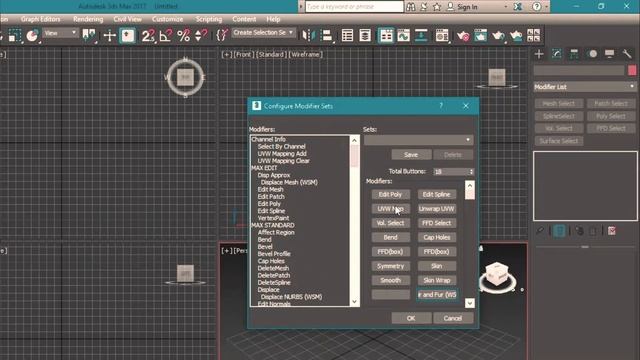Open the Rendered Frame Window icon
The image size is (640, 360).
[x=480, y=36]
